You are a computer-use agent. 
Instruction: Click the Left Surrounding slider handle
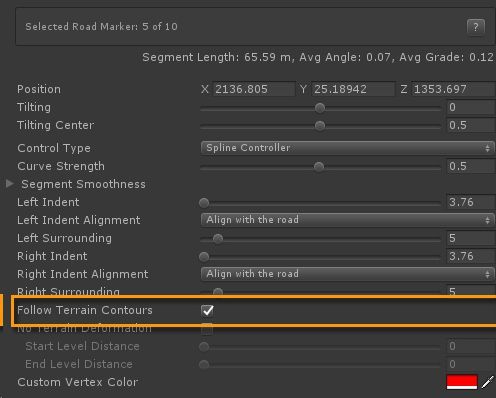[x=218, y=239]
